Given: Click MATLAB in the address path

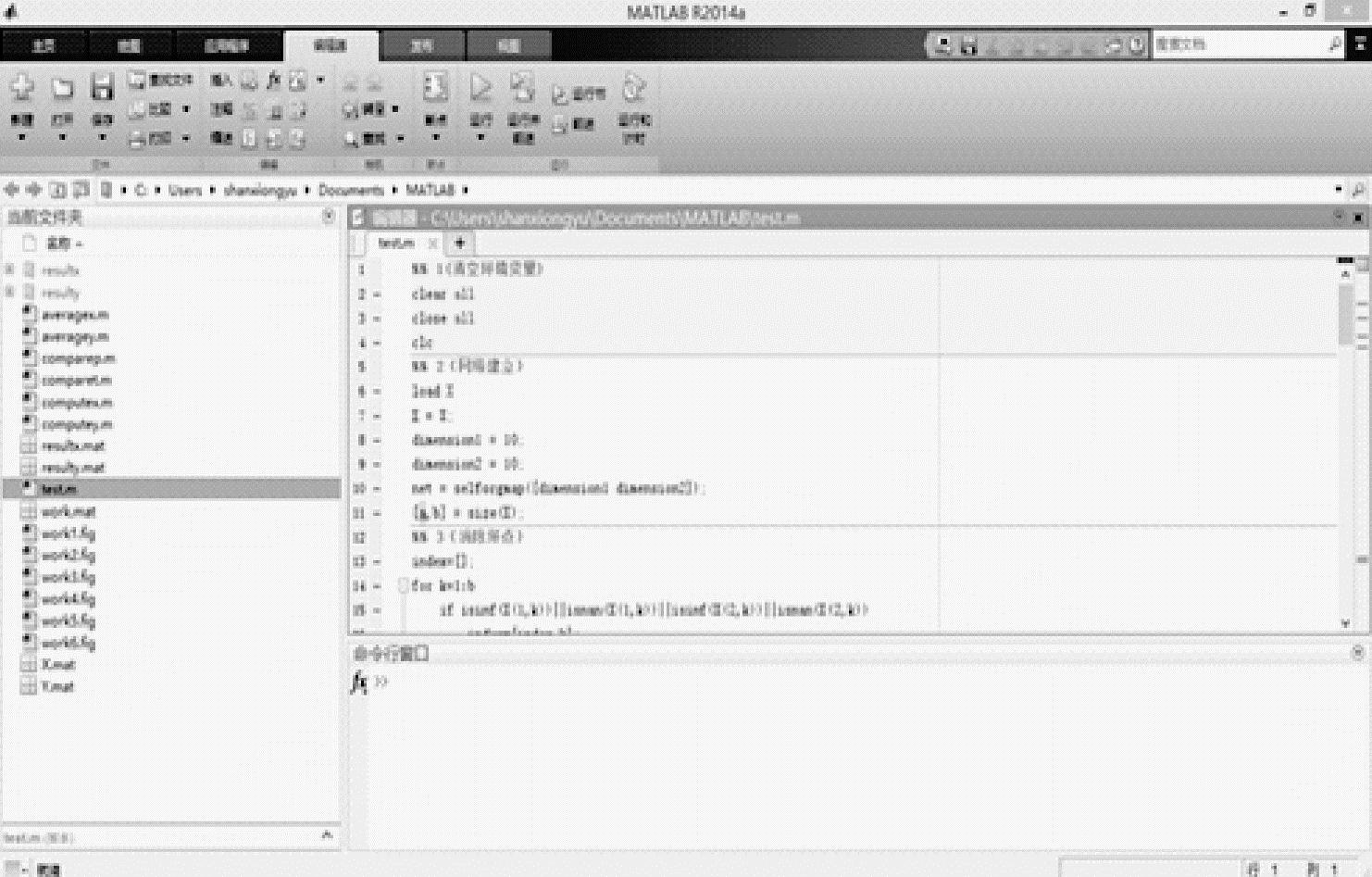Looking at the screenshot, I should [430, 190].
